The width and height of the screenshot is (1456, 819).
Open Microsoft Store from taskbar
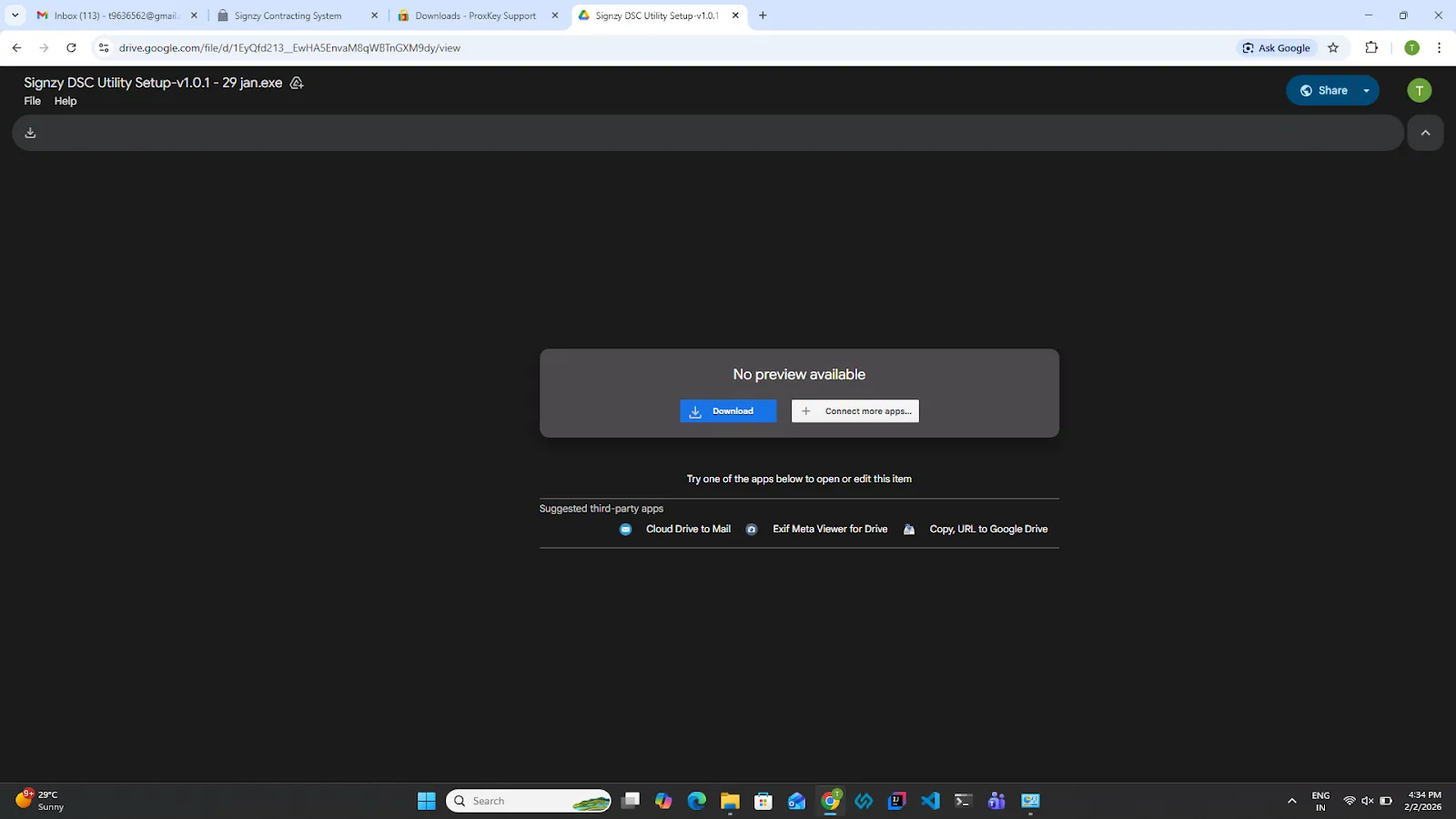point(763,801)
